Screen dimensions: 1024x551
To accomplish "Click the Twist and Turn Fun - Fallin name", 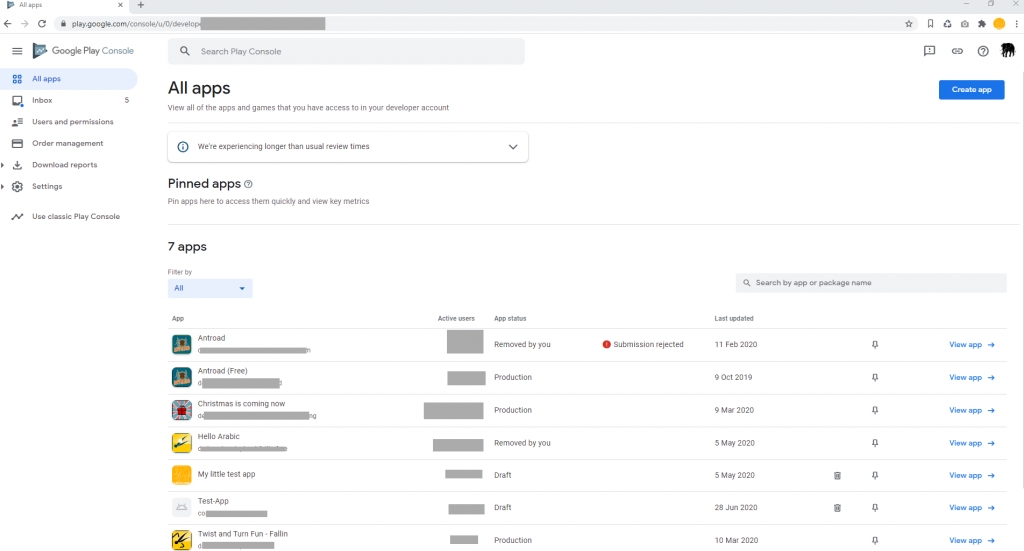I will 243,534.
